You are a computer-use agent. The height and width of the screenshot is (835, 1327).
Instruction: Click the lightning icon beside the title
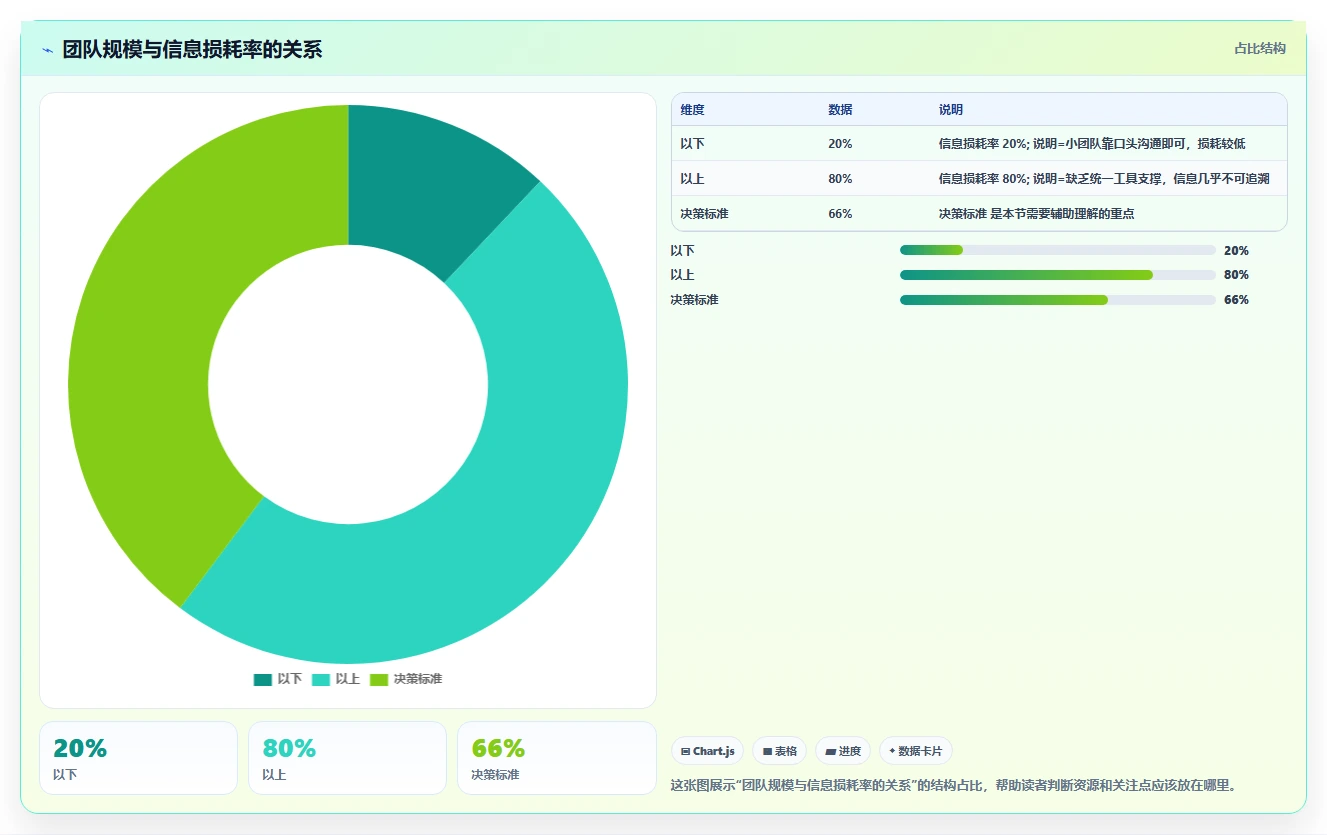pyautogui.click(x=47, y=50)
